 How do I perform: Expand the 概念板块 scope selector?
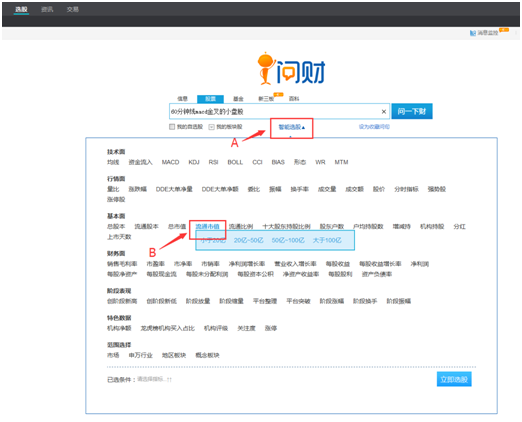coord(207,355)
